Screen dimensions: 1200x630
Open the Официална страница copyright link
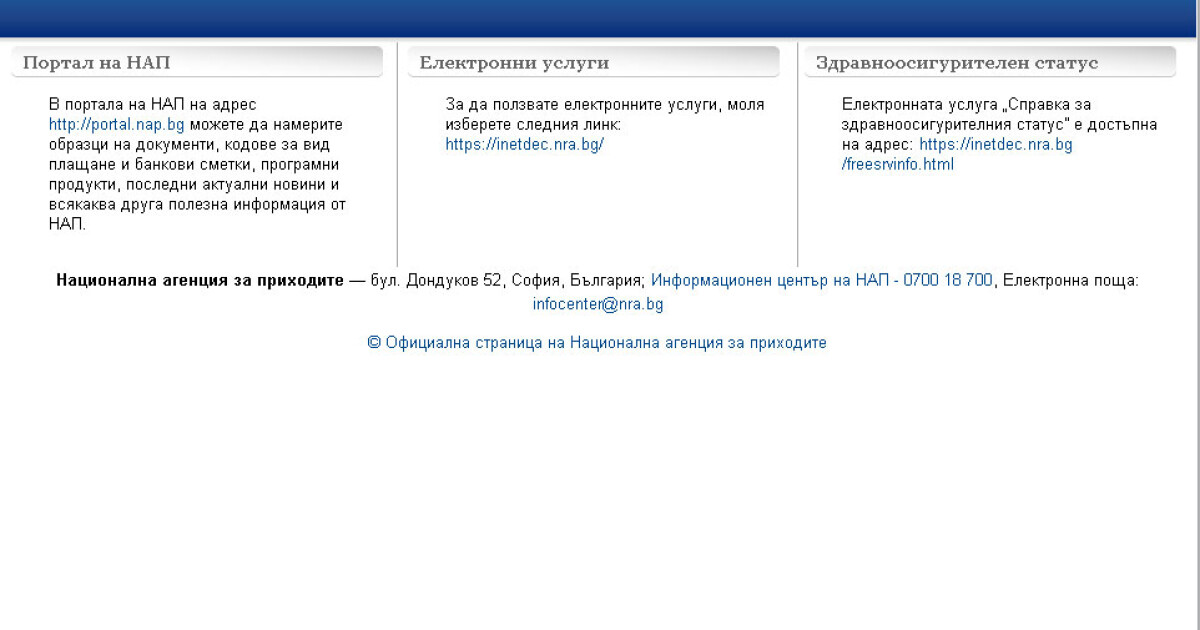pos(597,342)
